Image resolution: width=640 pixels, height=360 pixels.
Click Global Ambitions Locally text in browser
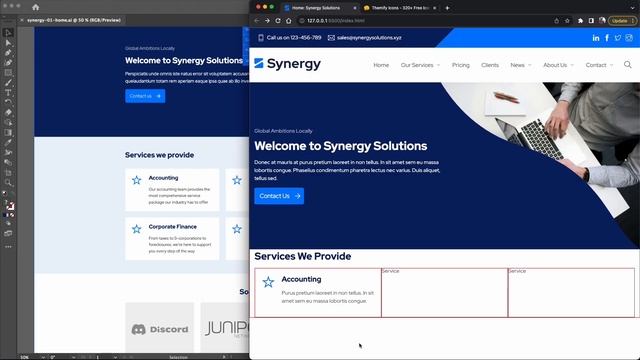point(283,131)
